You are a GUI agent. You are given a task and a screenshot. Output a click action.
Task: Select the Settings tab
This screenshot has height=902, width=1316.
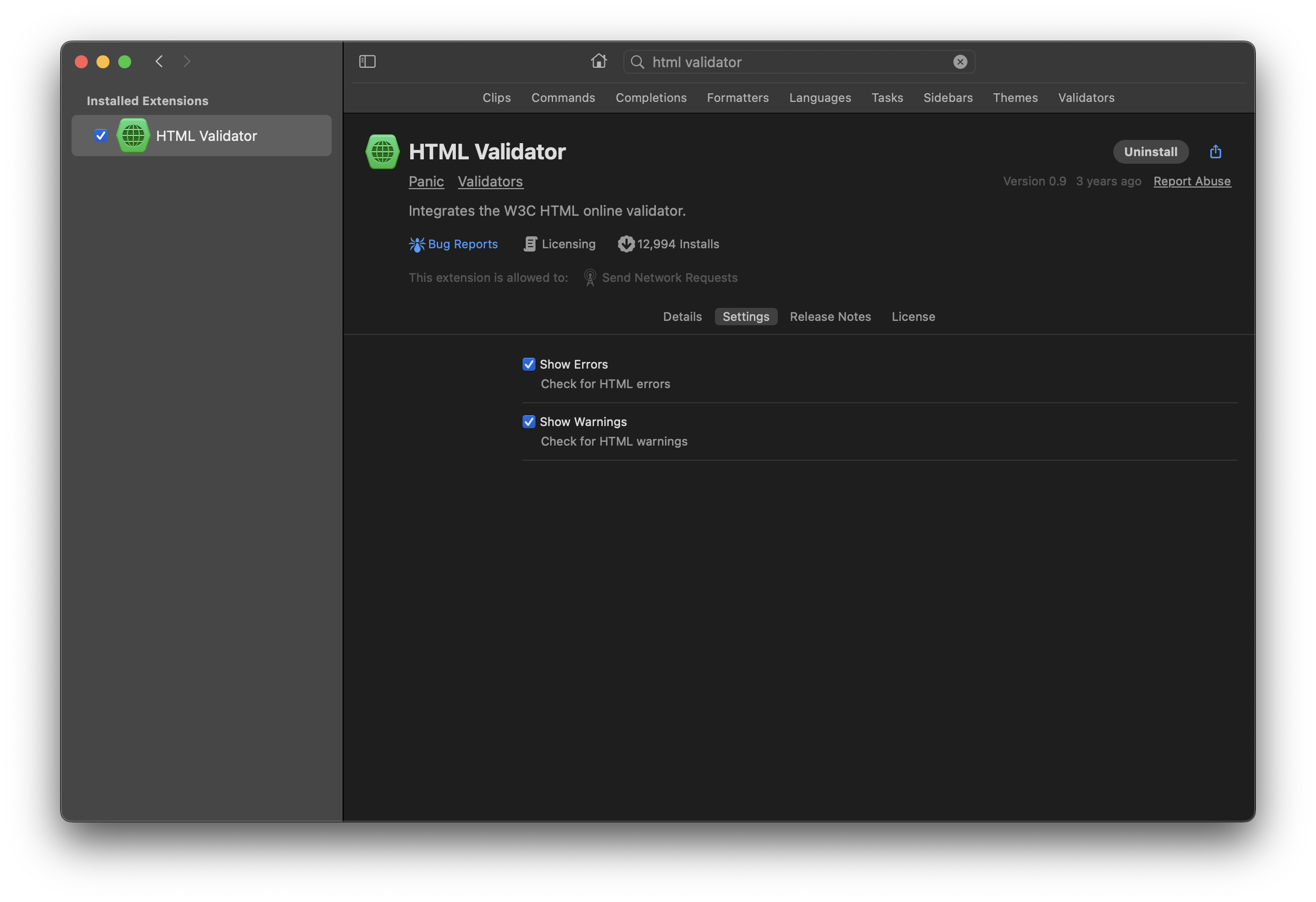point(745,317)
